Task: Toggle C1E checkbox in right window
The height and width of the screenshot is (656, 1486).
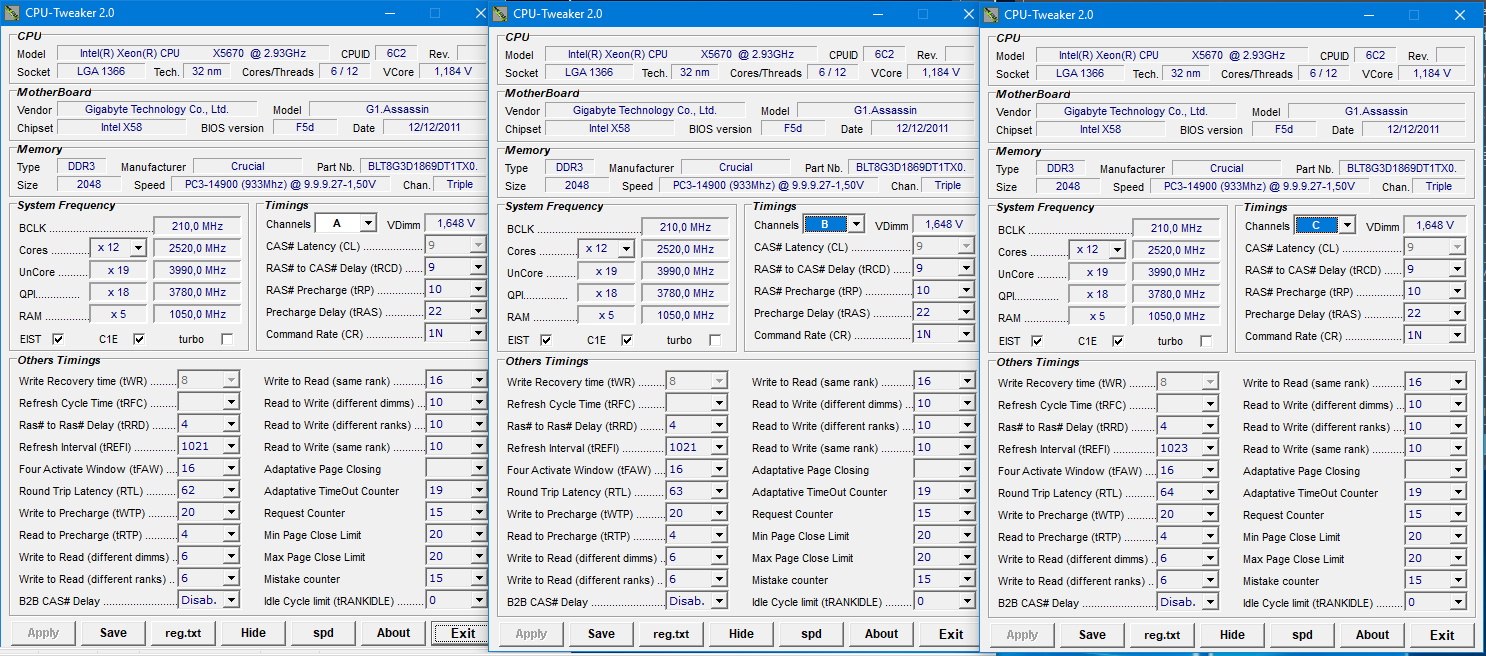Action: (1118, 341)
